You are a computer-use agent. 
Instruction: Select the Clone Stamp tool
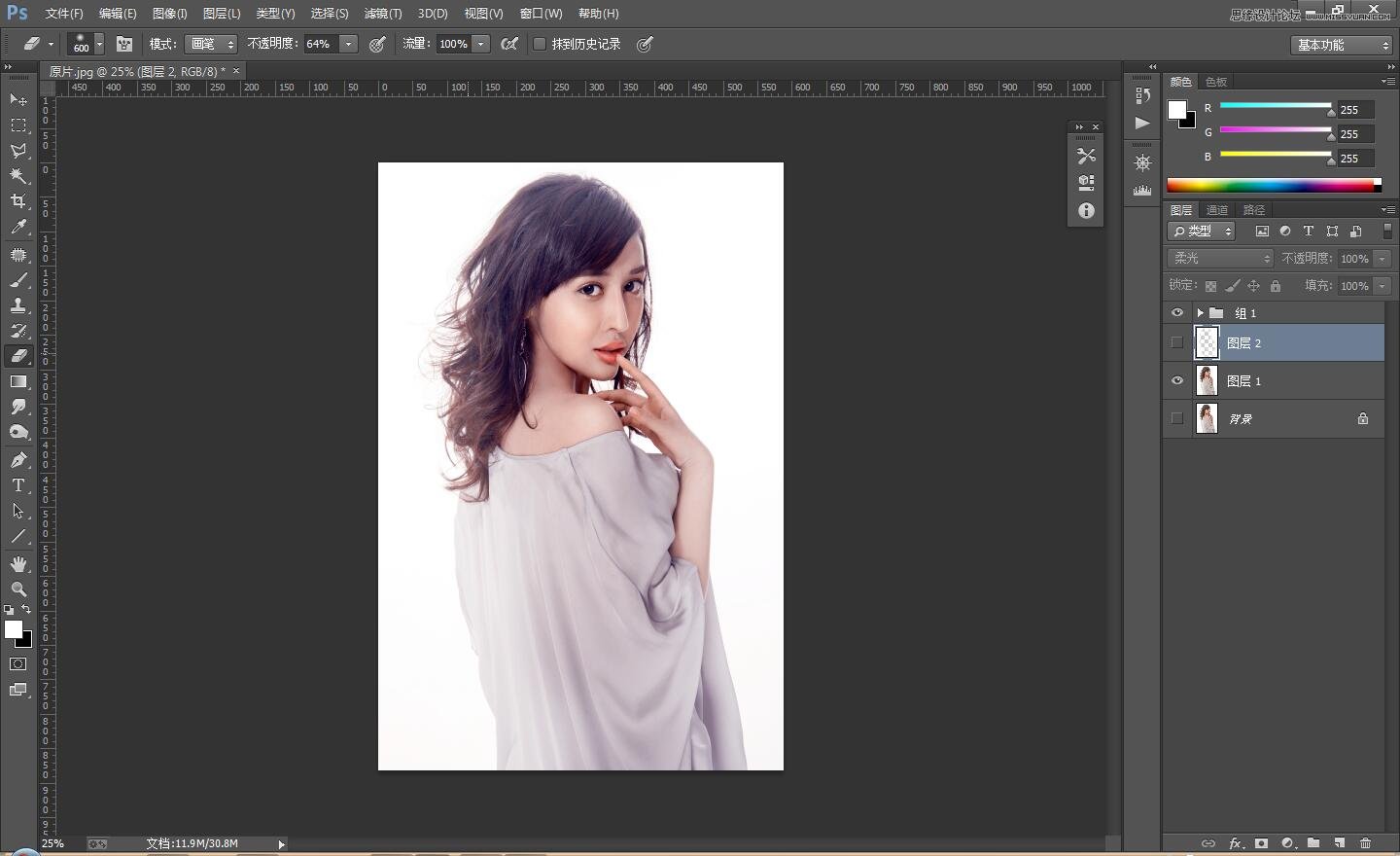(18, 305)
